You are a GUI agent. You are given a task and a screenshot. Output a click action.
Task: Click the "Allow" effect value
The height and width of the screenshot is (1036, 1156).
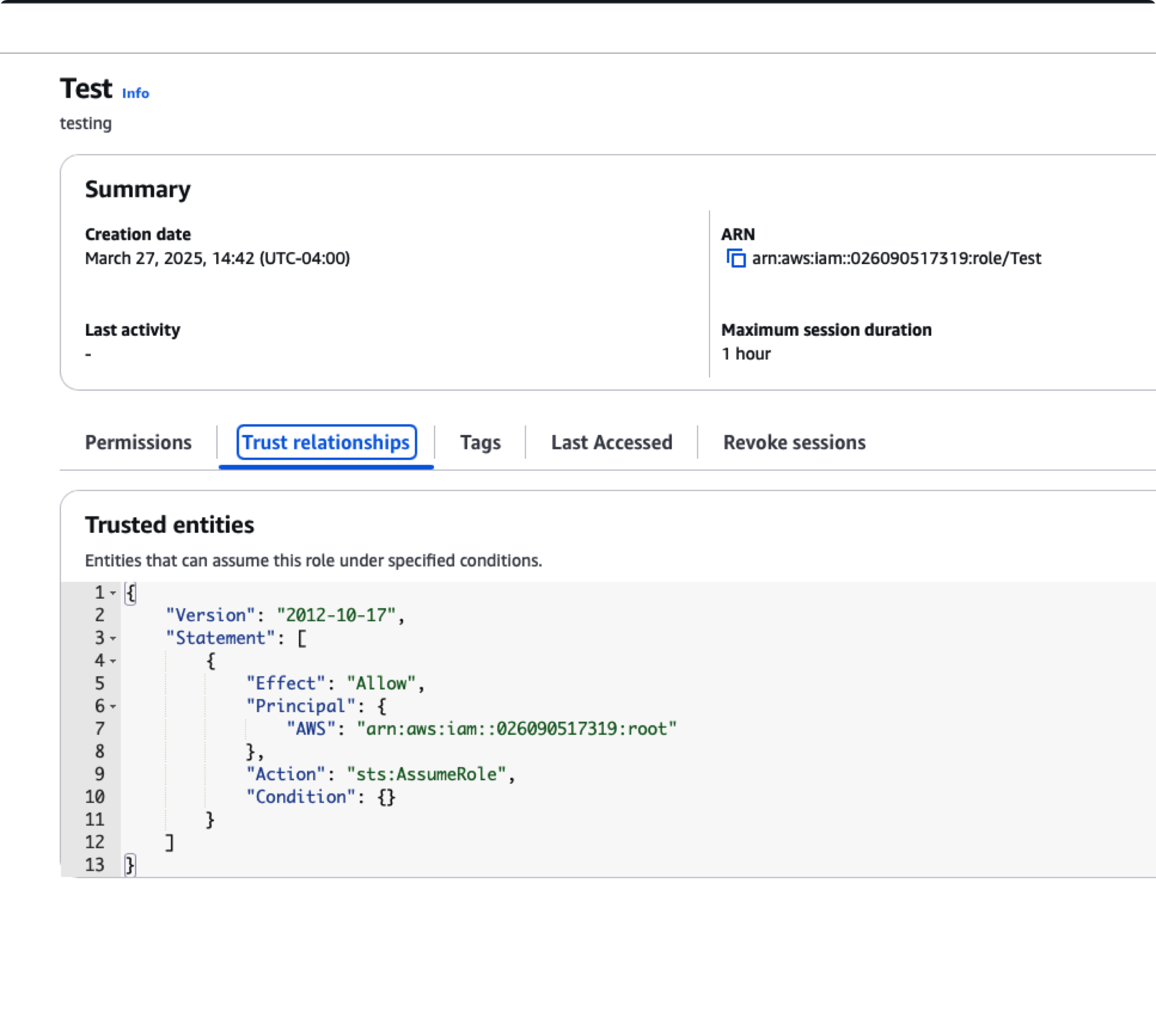(x=382, y=684)
